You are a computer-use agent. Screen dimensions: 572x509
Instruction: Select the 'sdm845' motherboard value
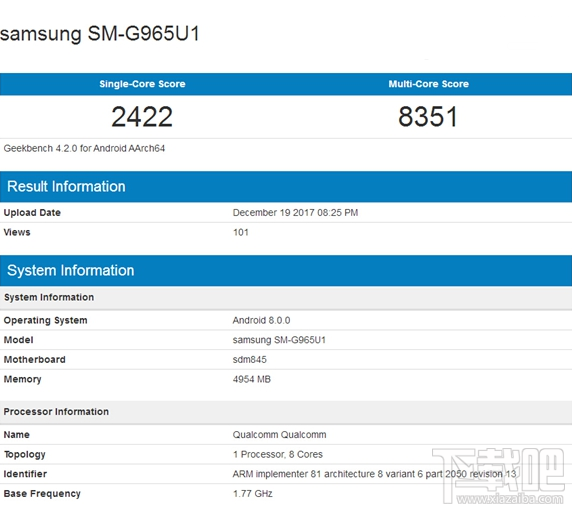(250, 360)
